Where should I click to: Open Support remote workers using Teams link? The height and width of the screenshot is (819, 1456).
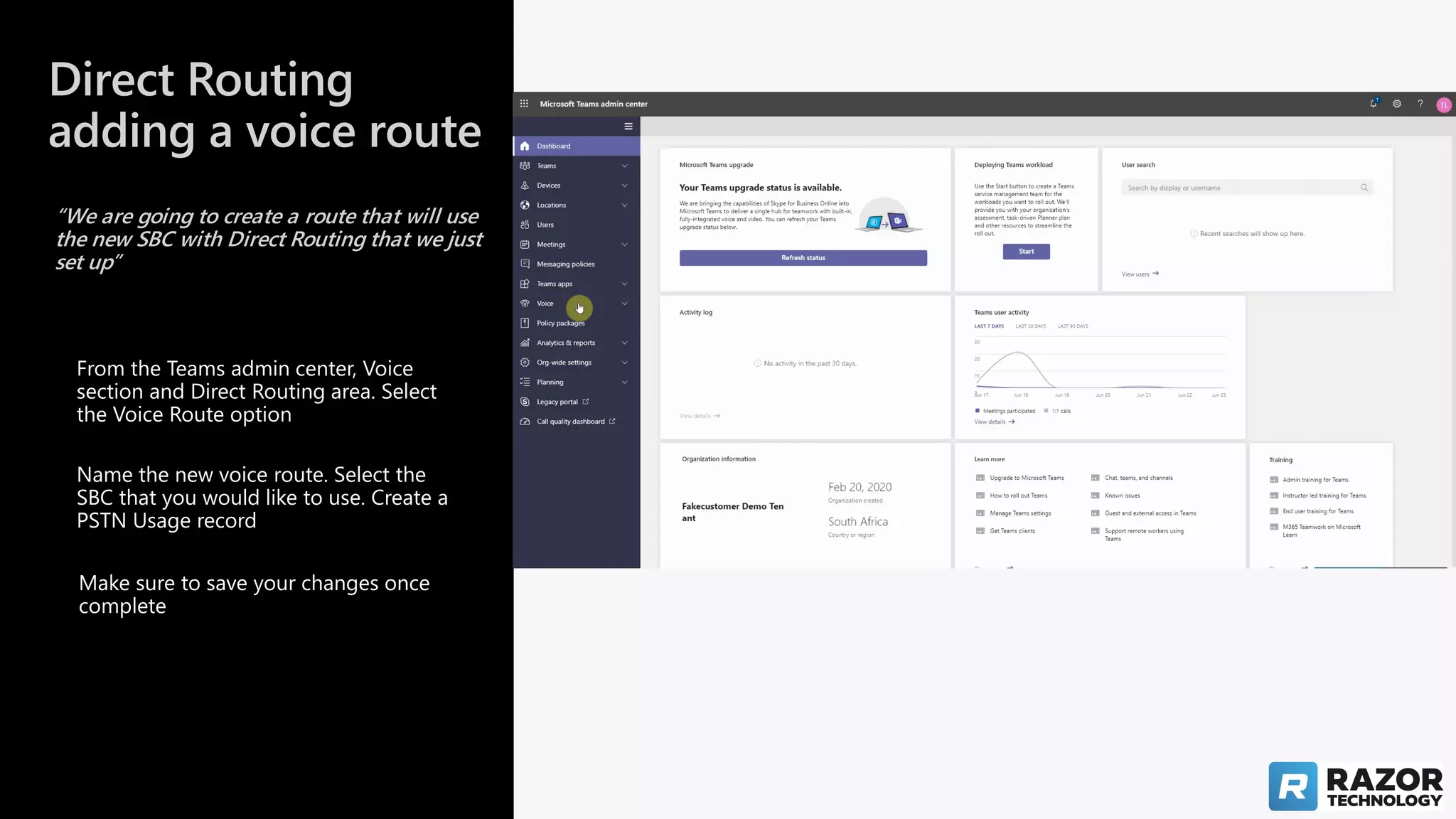coord(1145,535)
